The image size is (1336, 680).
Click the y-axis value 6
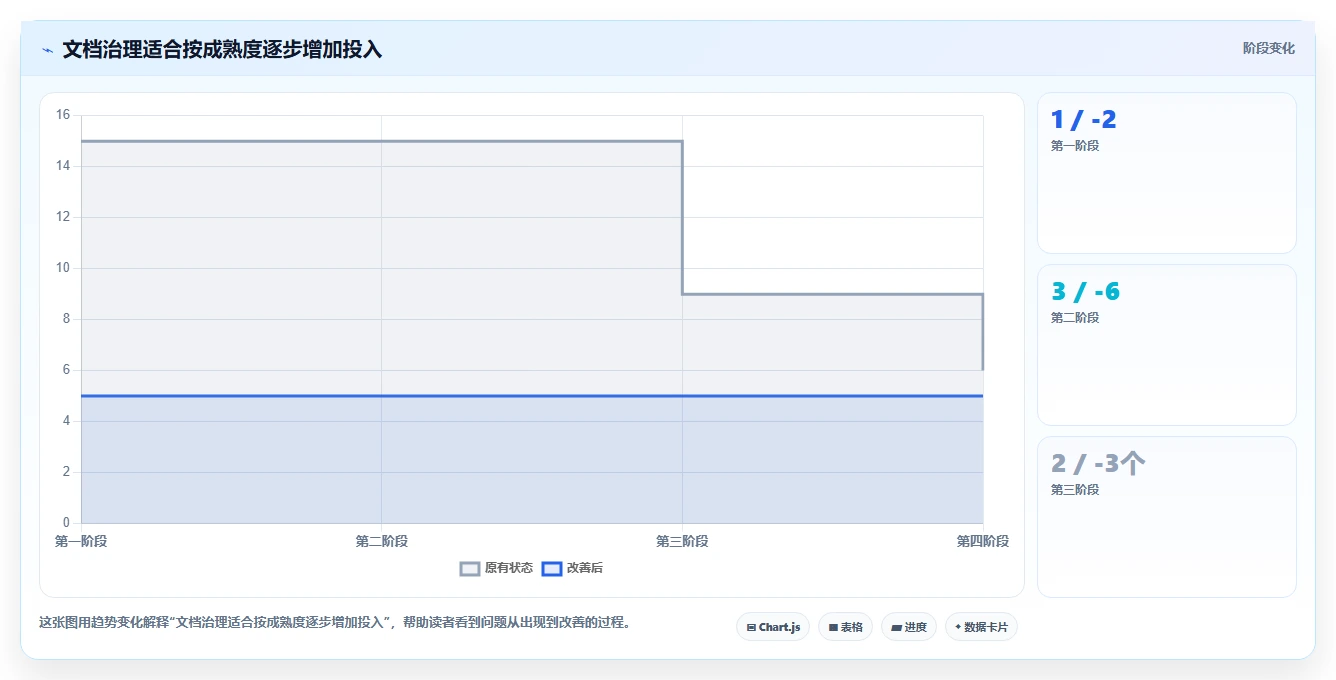[x=66, y=370]
